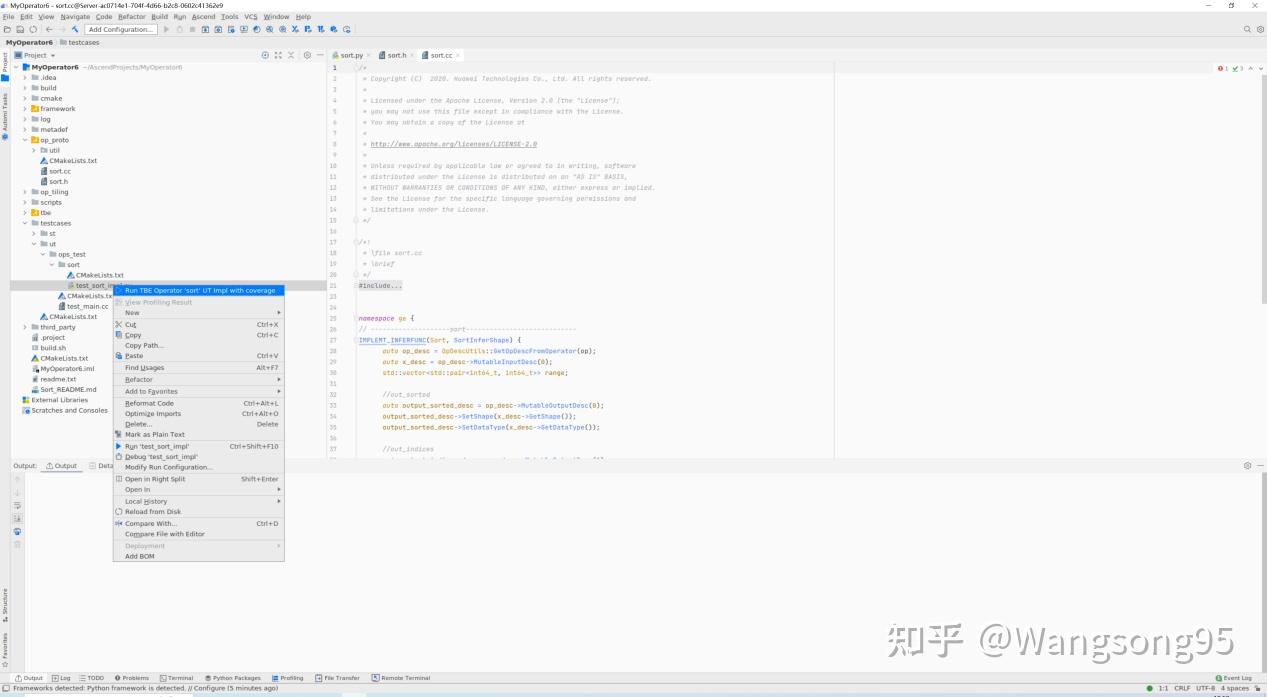Screen dimensions: 1267x697
Task: Open IDE settings gear at top right
Action: (1258, 29)
